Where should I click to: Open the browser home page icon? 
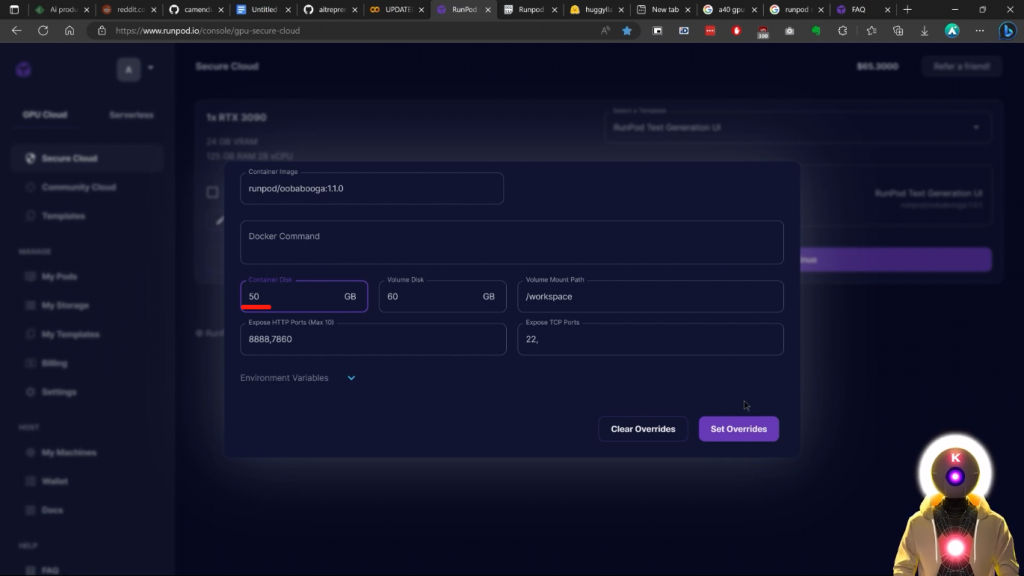[69, 31]
